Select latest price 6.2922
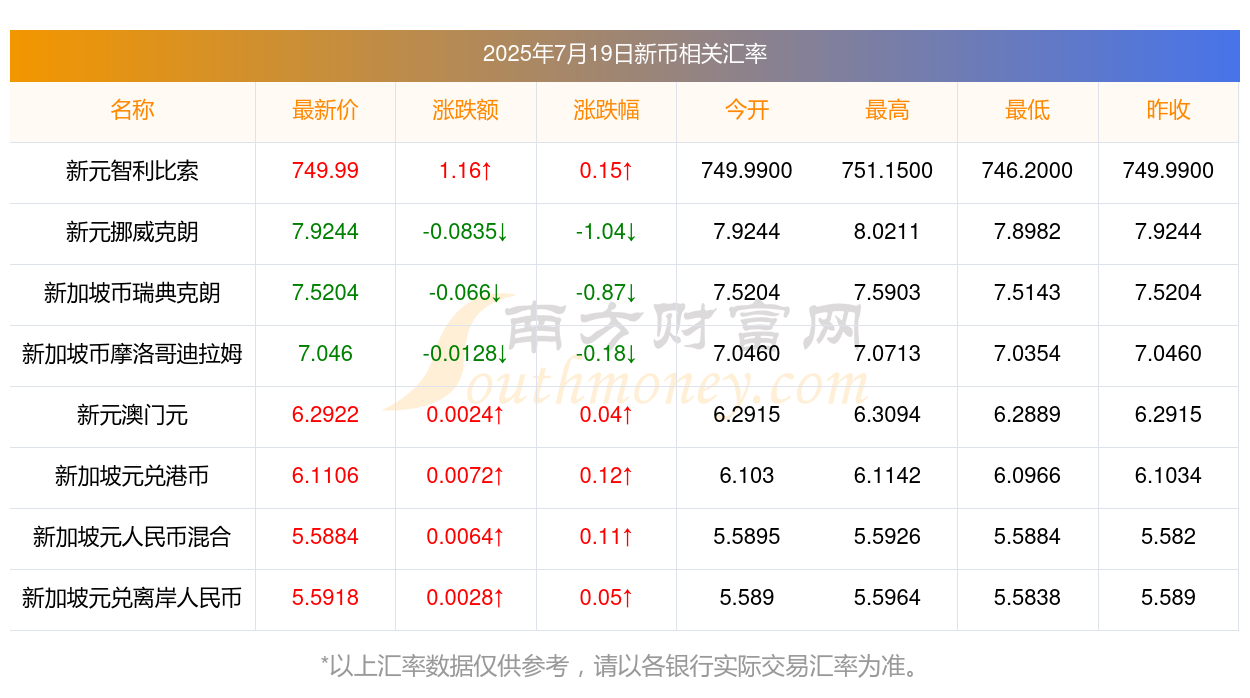The height and width of the screenshot is (698, 1250). coord(325,415)
